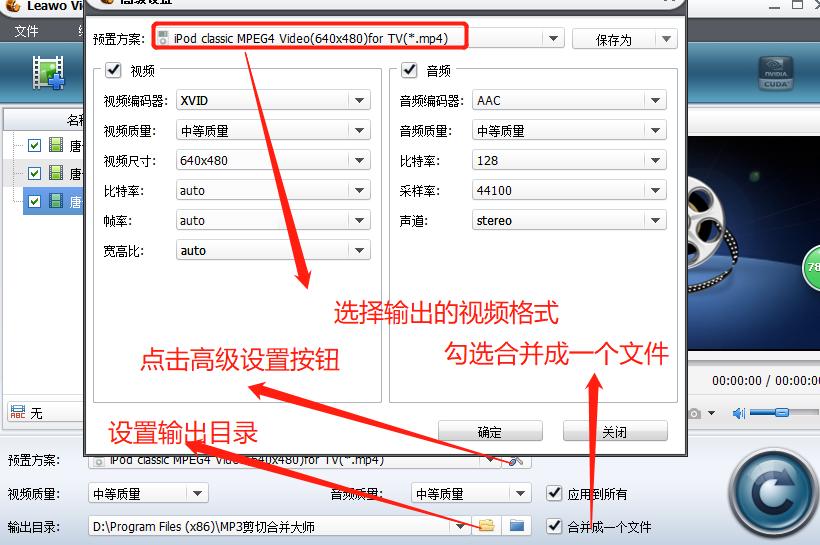Open the 音频编码器 AAC dropdown
This screenshot has height=545, width=820.
pyautogui.click(x=655, y=100)
